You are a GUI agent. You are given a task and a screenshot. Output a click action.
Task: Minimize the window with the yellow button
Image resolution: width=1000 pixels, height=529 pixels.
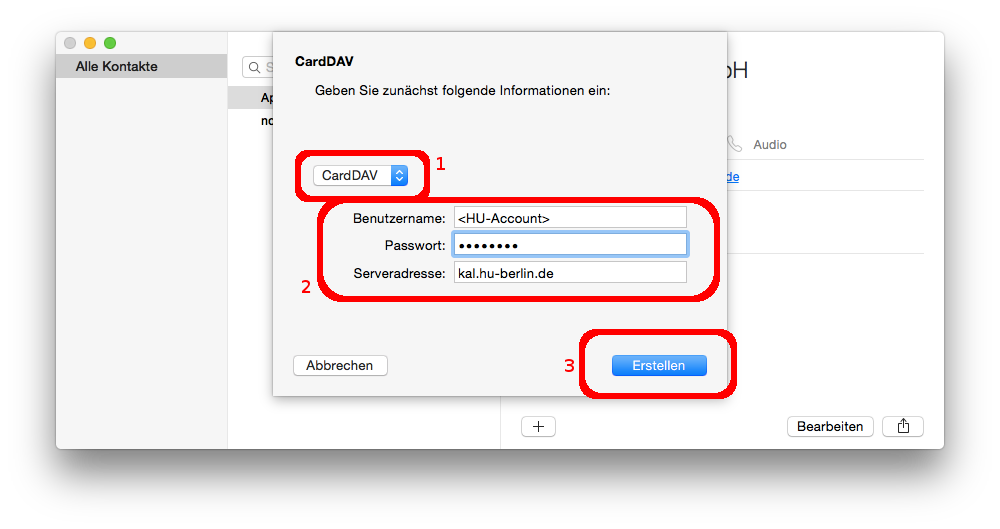tap(90, 43)
